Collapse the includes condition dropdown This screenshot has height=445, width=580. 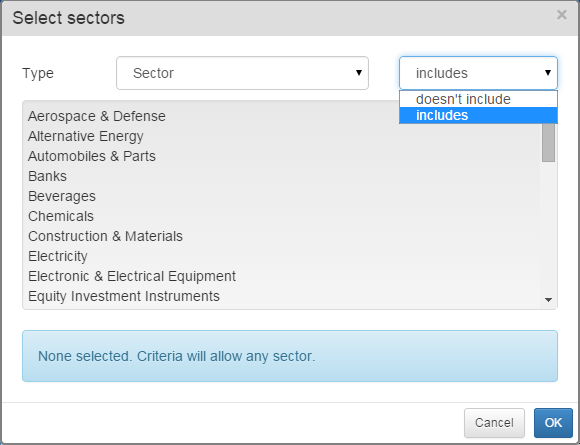pos(478,73)
